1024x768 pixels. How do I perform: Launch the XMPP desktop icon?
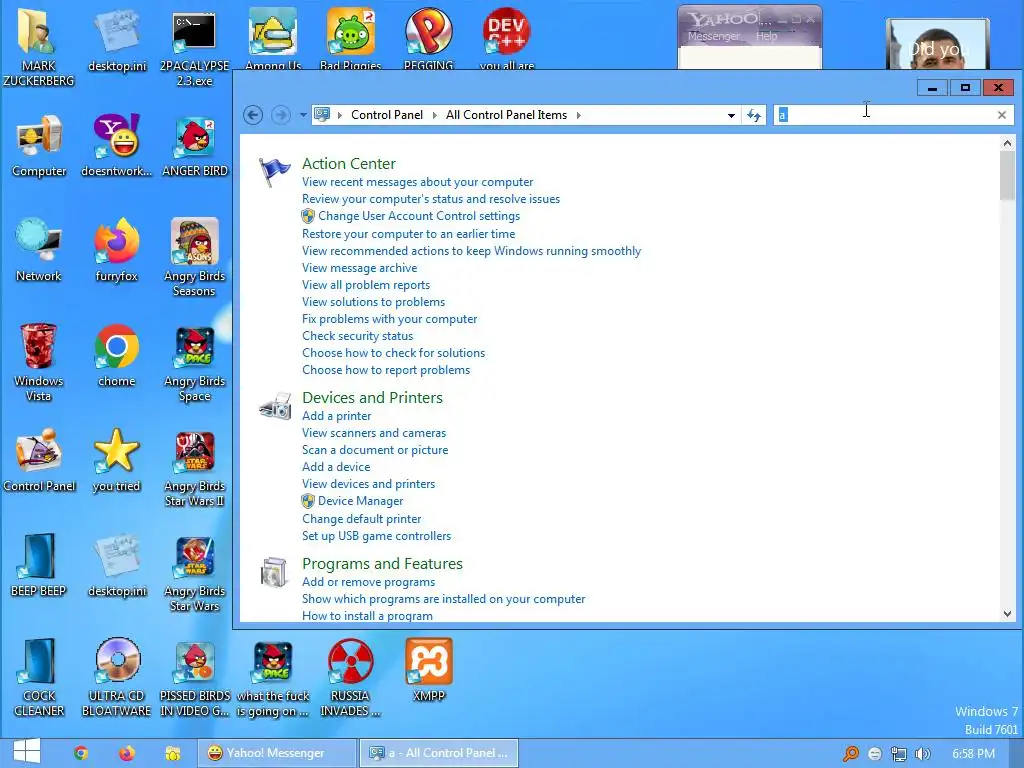428,669
